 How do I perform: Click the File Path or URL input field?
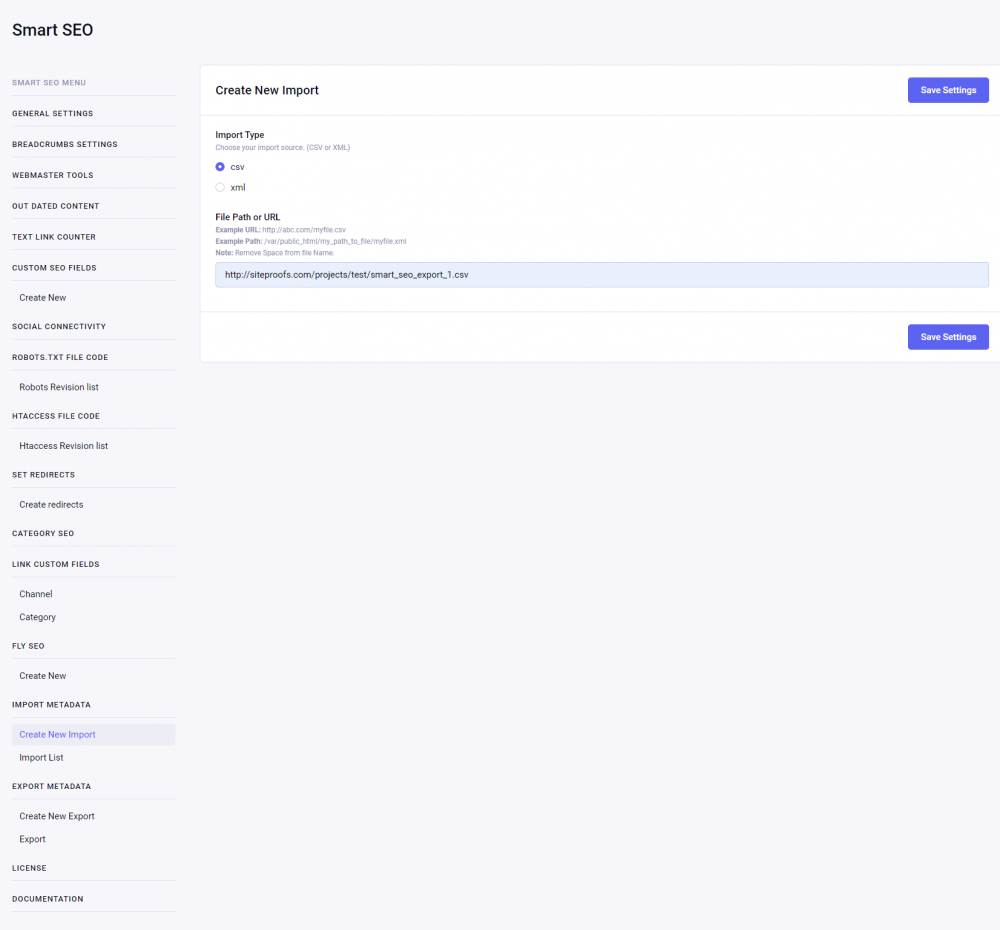click(x=601, y=275)
